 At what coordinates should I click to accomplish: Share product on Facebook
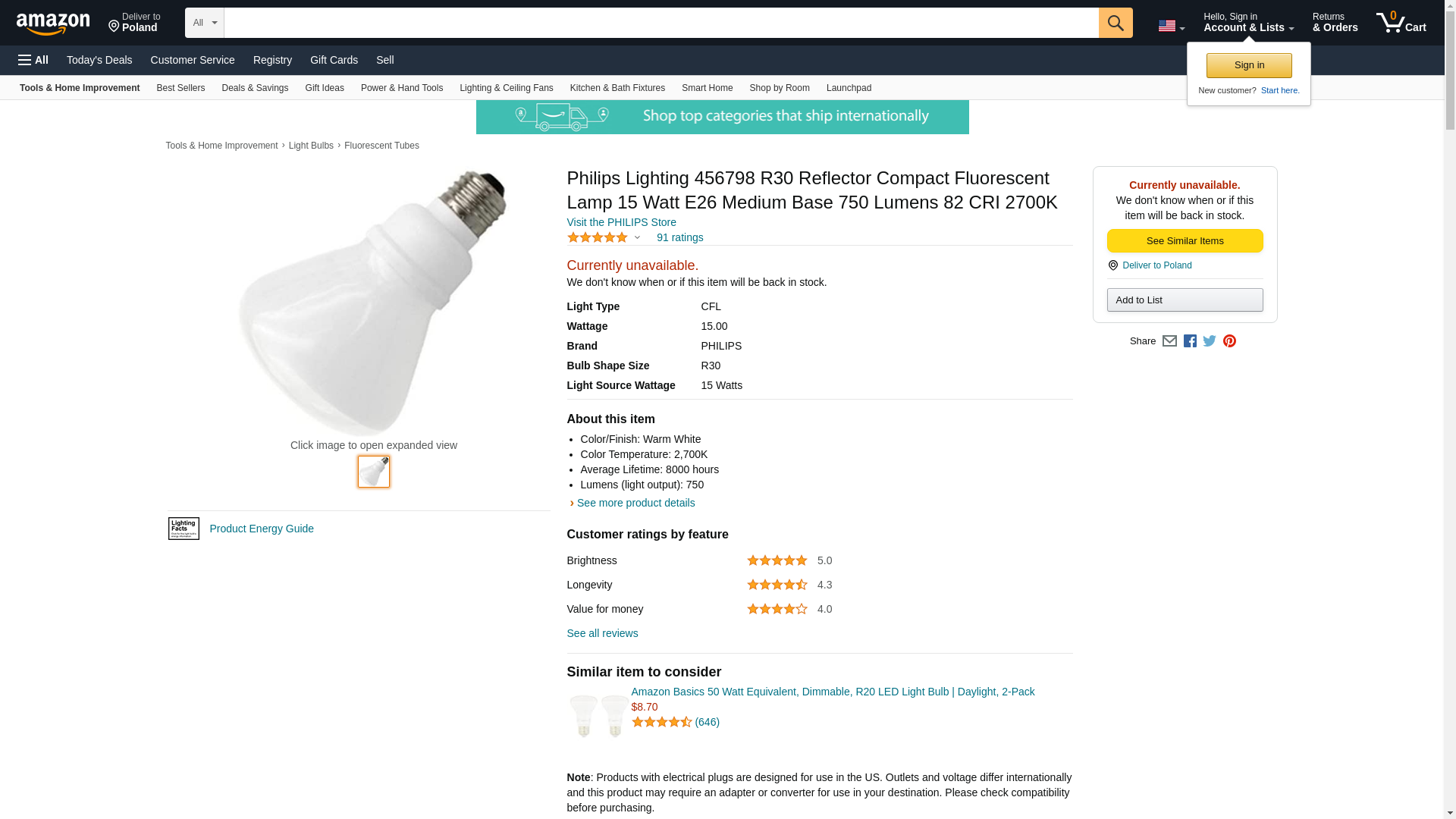(1190, 341)
